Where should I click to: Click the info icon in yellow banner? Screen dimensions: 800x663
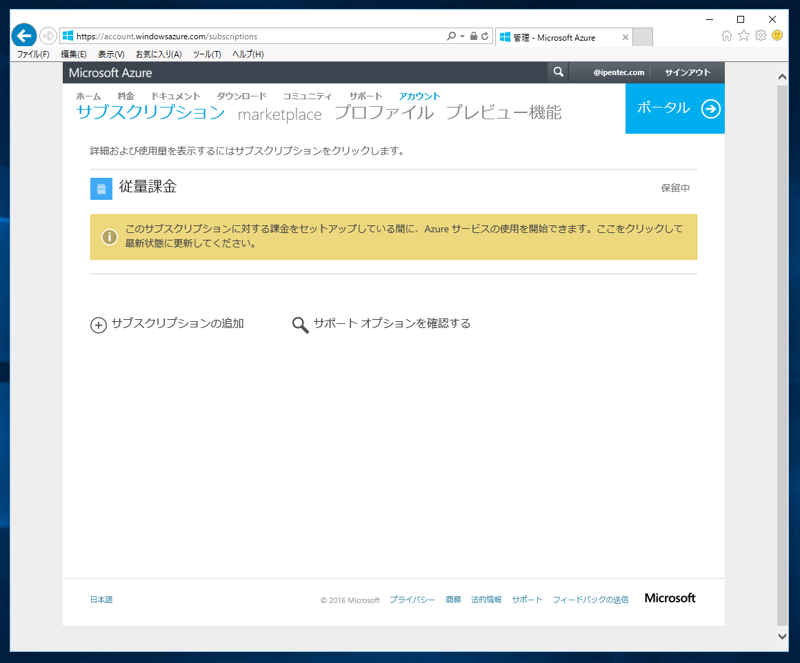coord(109,237)
